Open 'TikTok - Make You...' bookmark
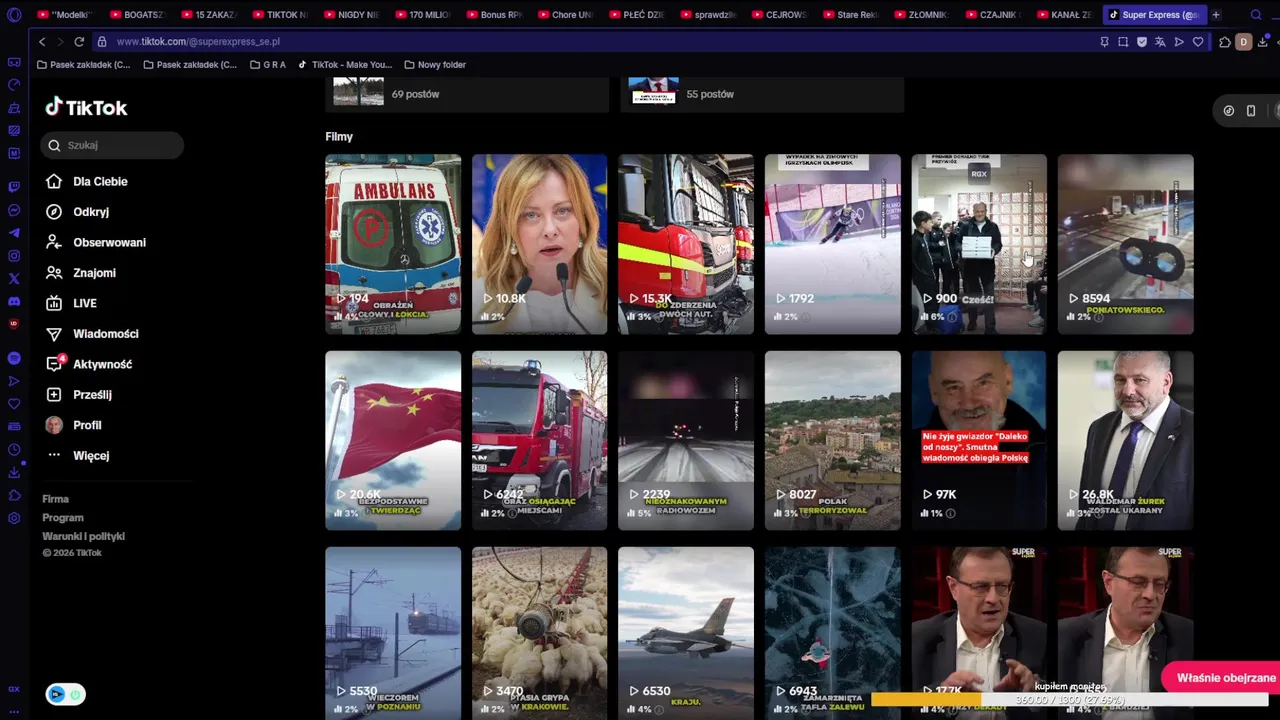1280x720 pixels. point(345,65)
